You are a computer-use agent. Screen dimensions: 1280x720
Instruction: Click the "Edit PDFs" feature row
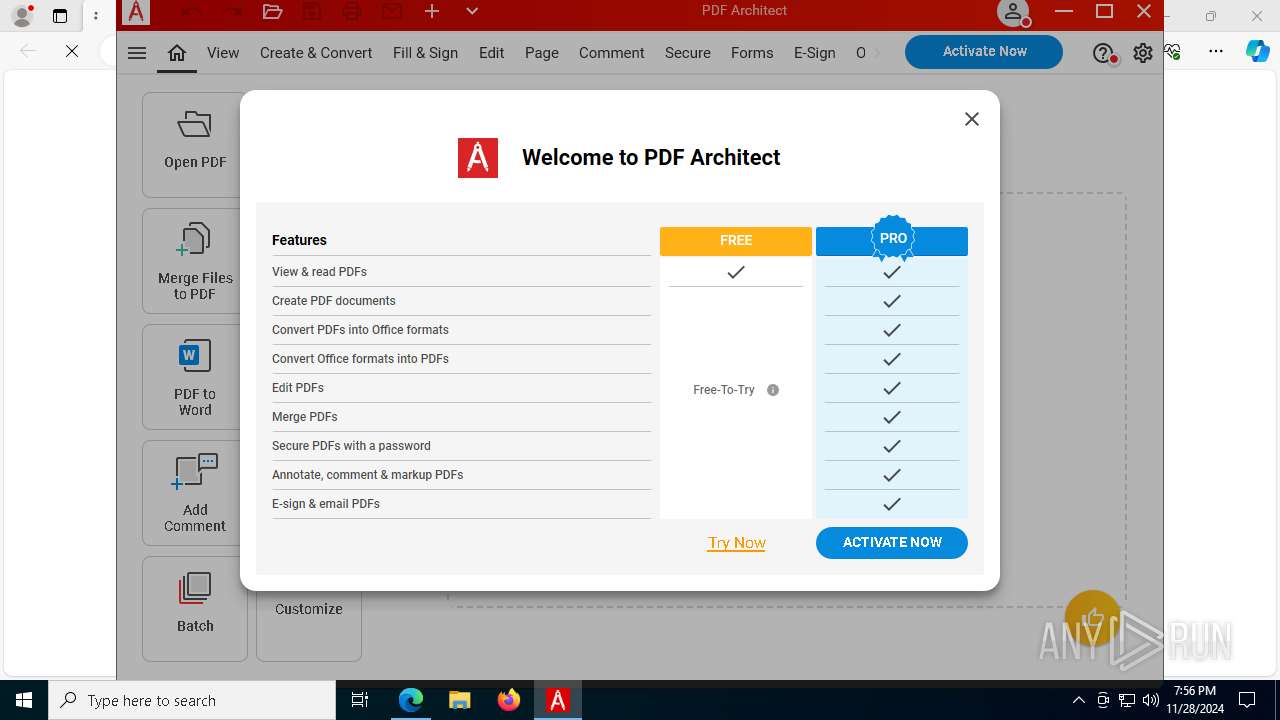tap(461, 388)
